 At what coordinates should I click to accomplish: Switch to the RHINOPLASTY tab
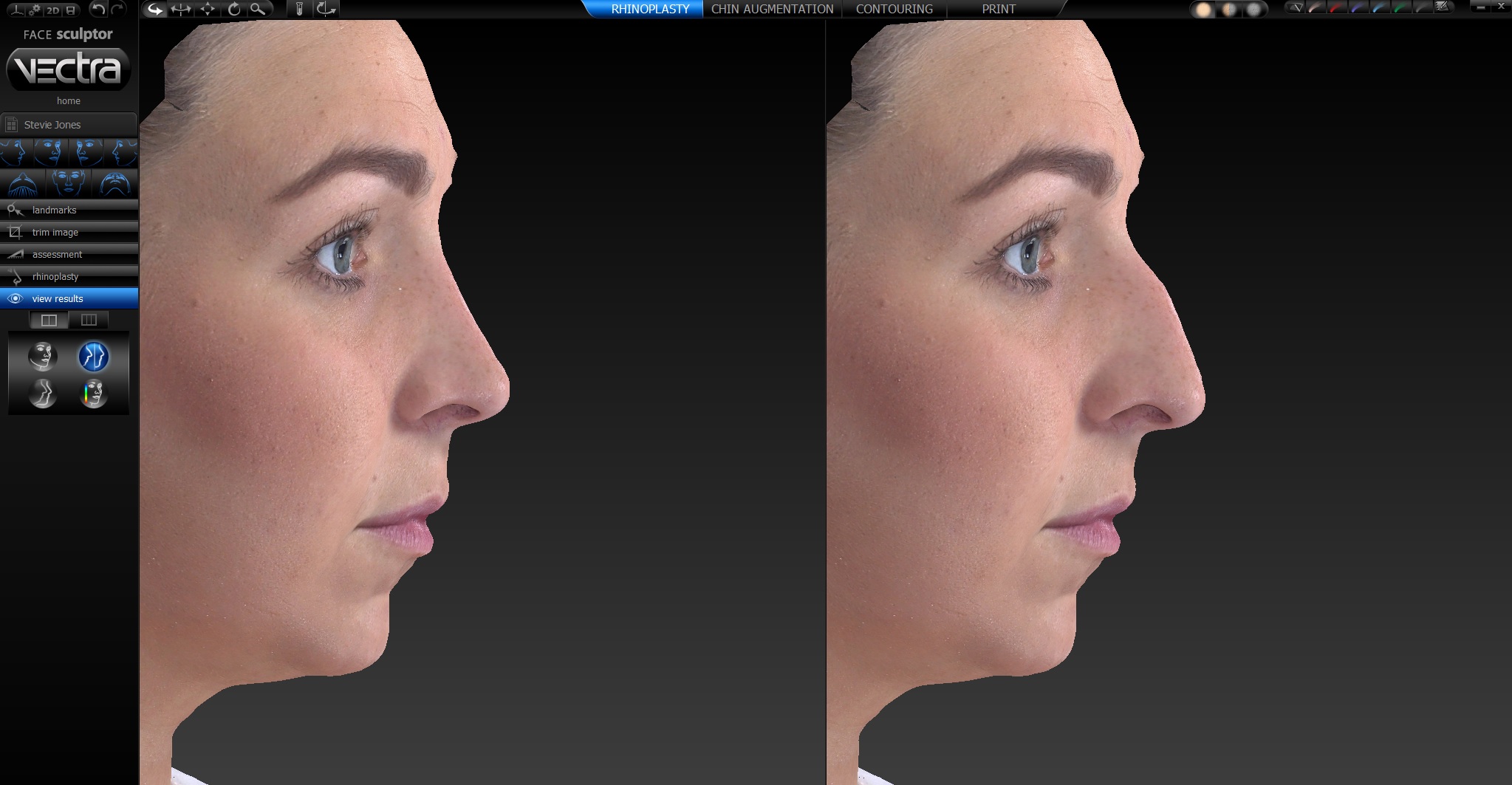[649, 9]
